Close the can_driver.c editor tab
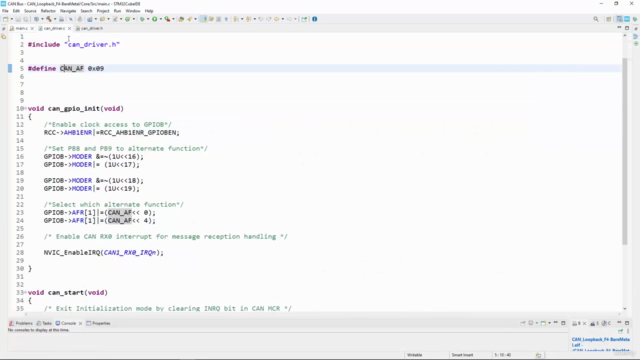 tap(69, 28)
